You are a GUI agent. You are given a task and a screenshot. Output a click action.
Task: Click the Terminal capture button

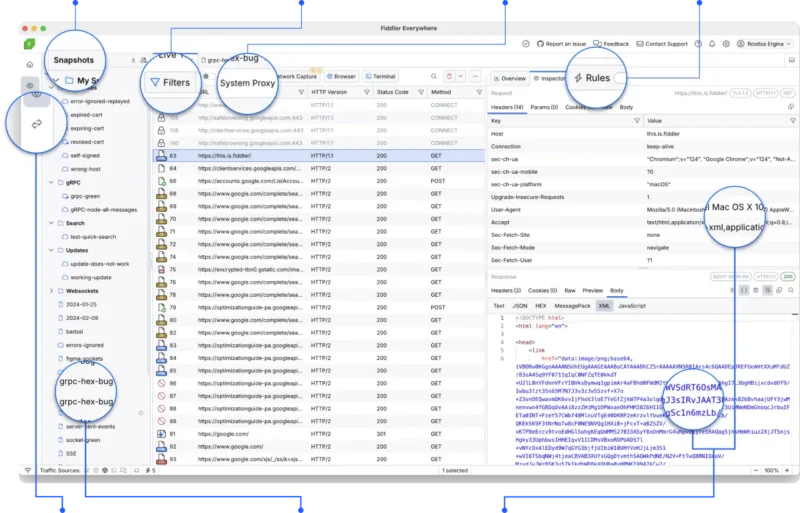380,77
